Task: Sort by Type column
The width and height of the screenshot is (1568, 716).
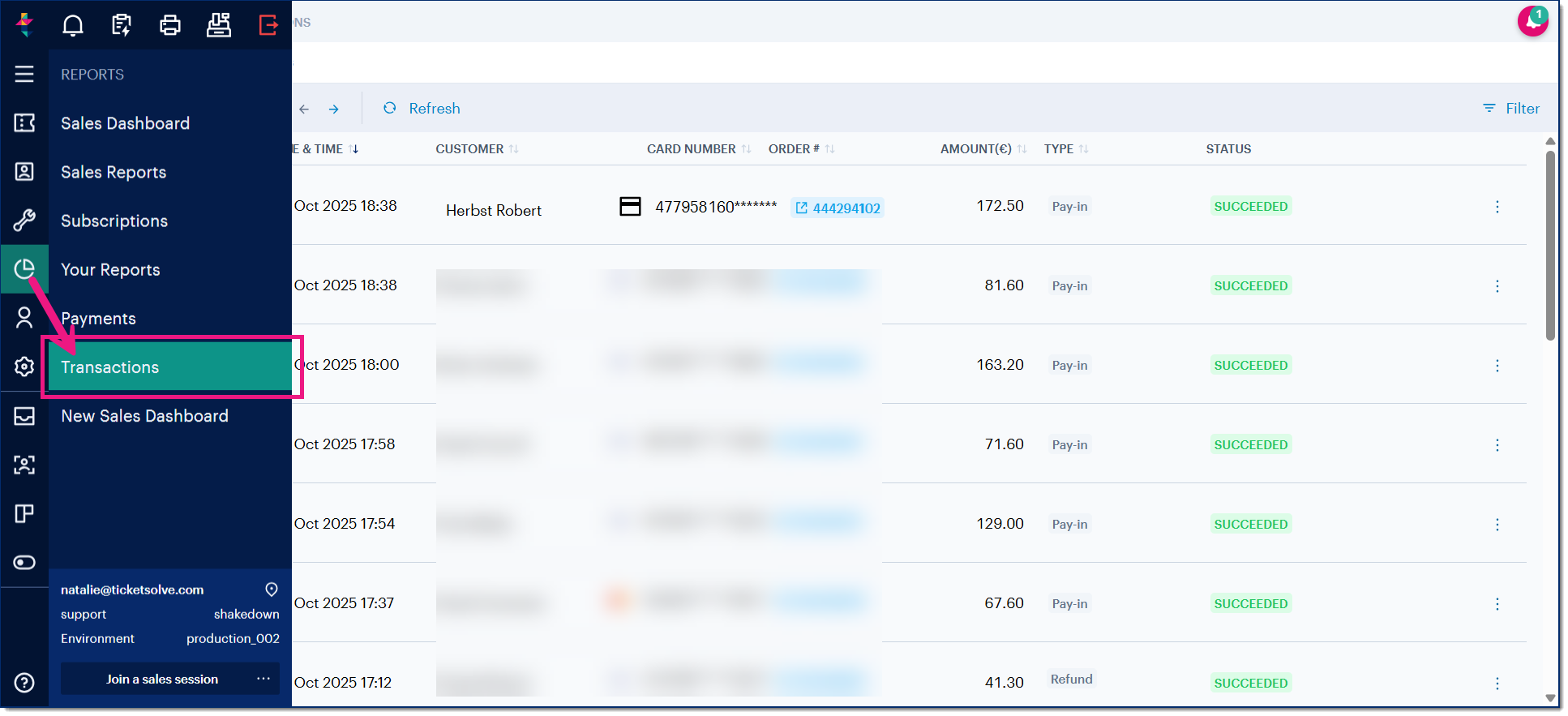Action: coord(1065,149)
